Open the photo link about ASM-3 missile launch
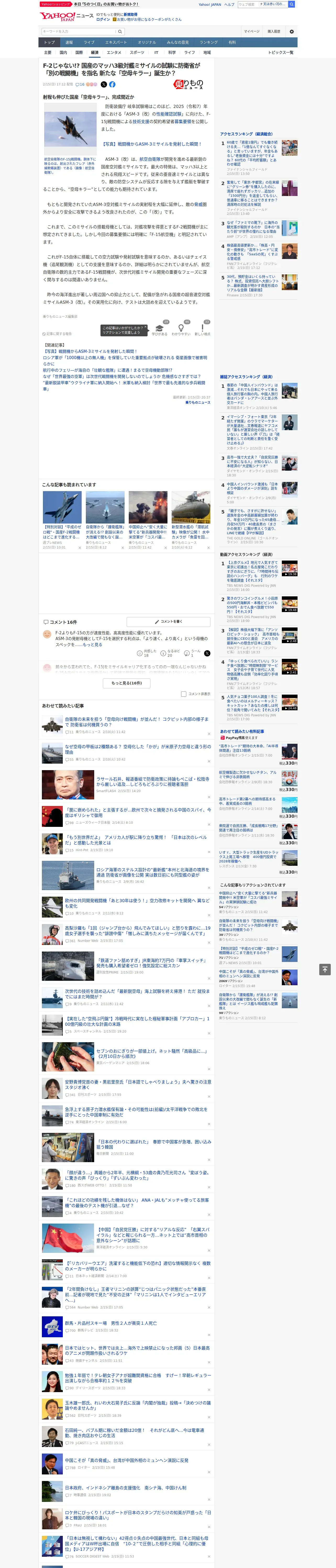 tap(151, 144)
